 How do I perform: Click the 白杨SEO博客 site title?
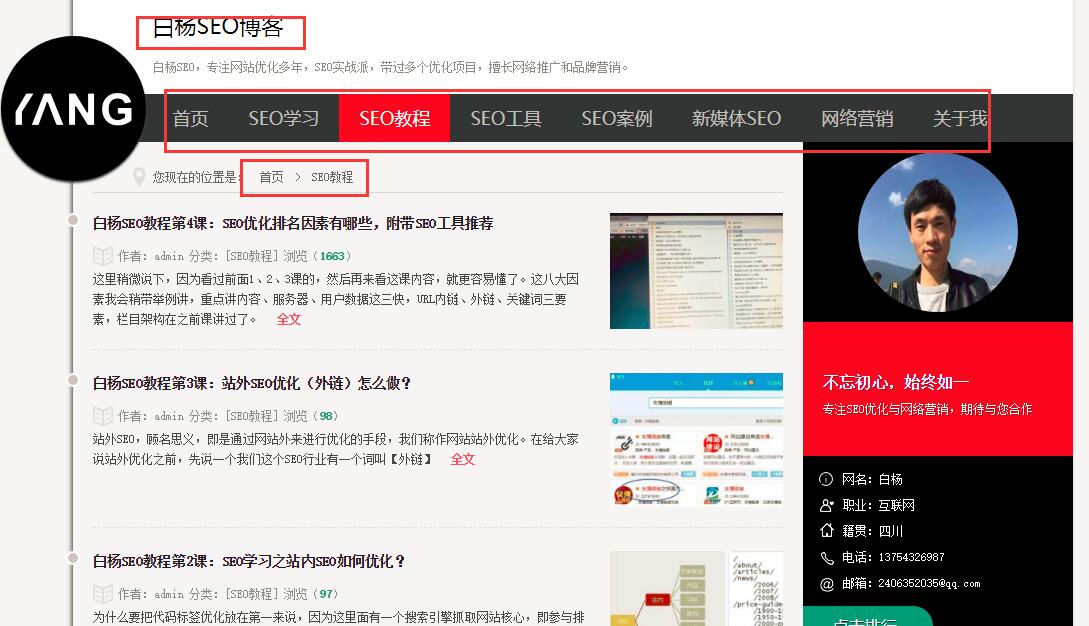[218, 26]
